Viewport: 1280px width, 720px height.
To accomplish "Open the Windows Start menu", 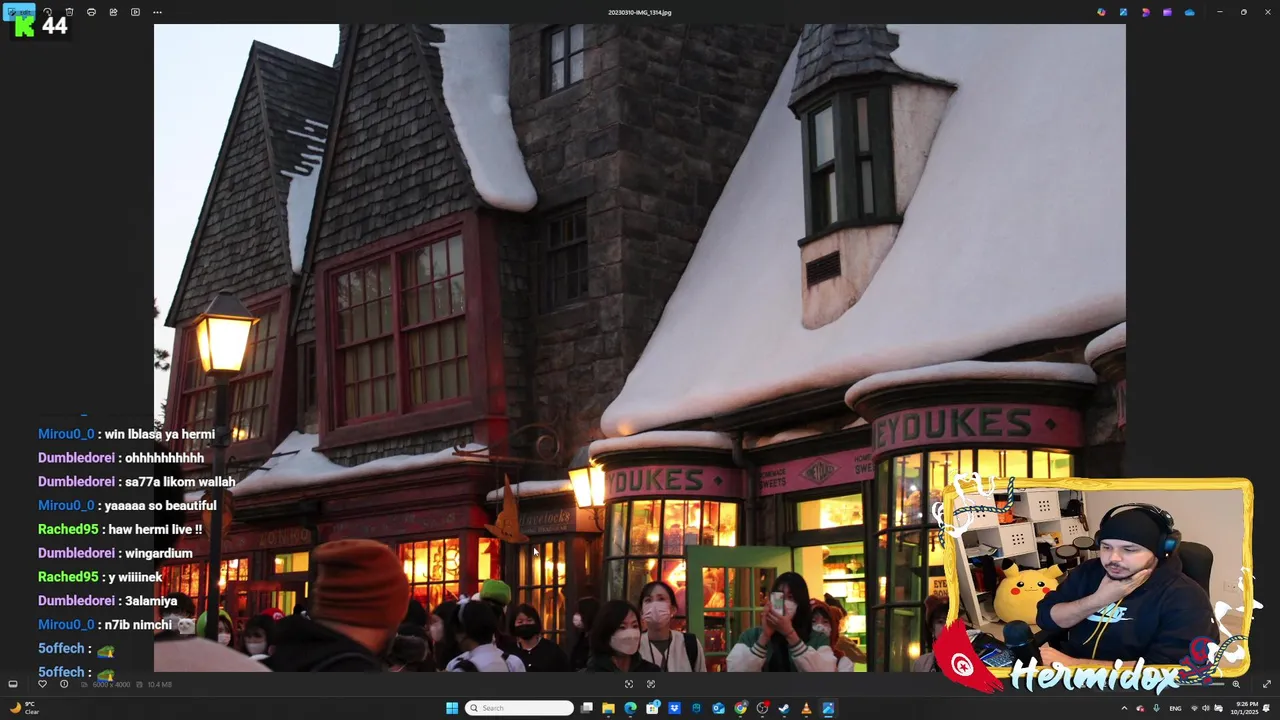I will (x=452, y=708).
